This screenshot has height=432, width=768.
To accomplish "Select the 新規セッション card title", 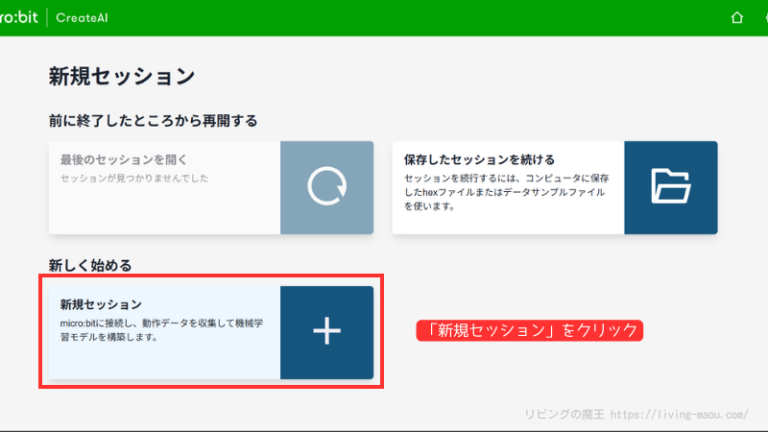I will tap(101, 304).
